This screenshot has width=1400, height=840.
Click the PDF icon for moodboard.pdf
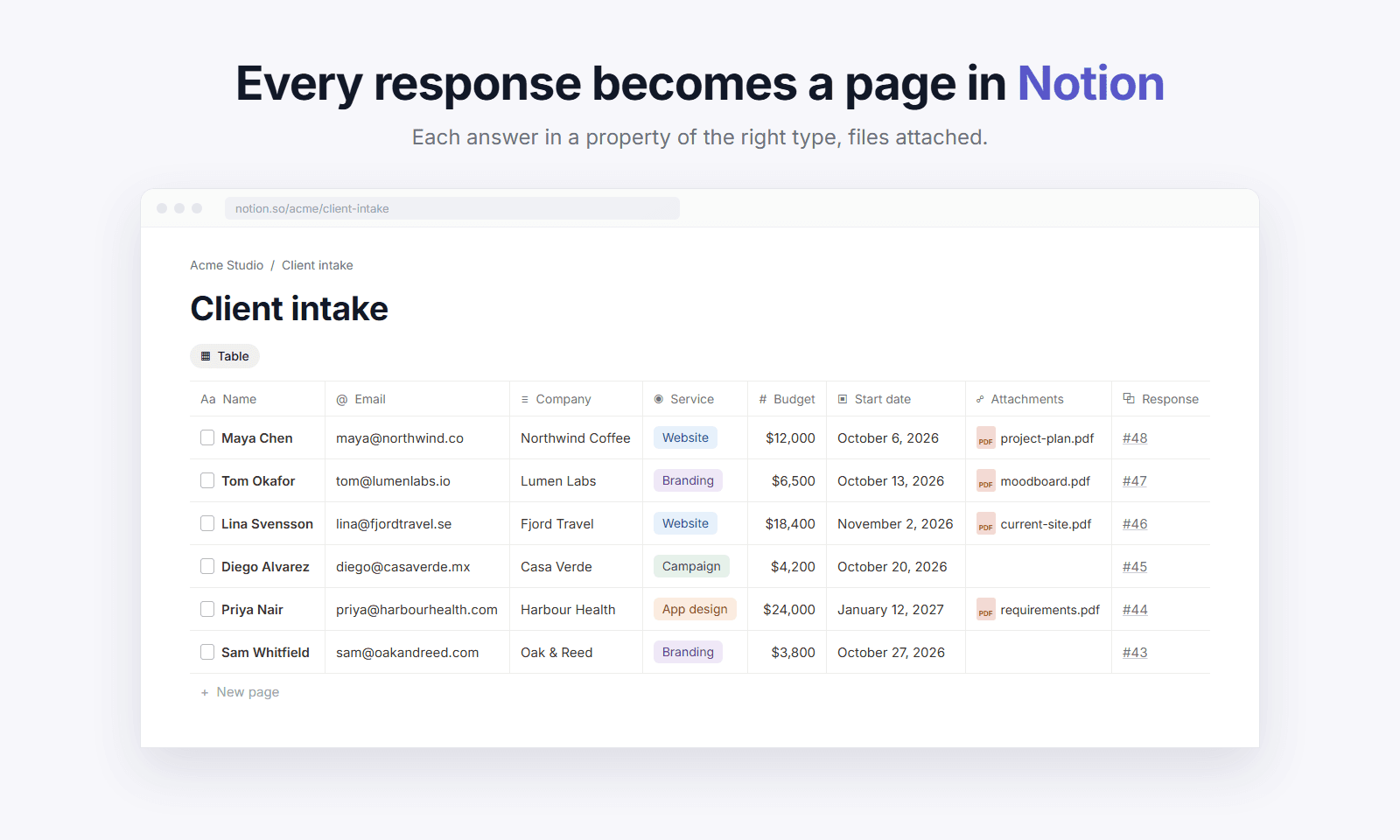[985, 480]
